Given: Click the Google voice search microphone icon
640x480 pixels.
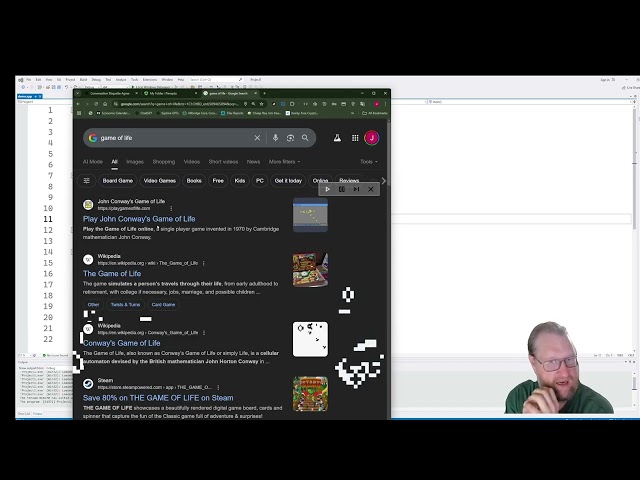Looking at the screenshot, I should 276,138.
